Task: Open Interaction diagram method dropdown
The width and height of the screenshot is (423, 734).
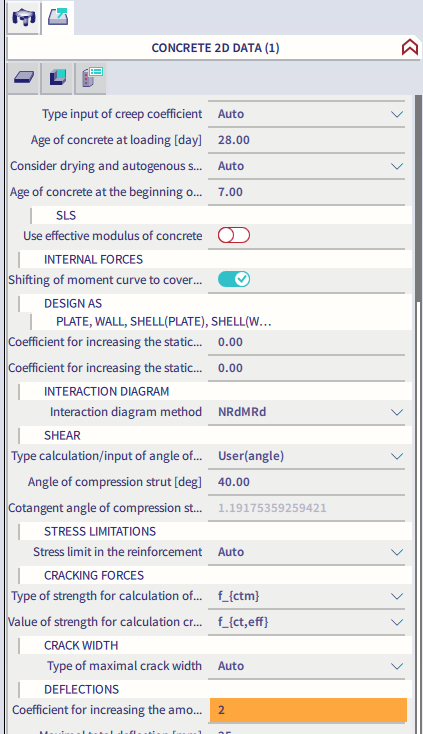Action: 306,412
